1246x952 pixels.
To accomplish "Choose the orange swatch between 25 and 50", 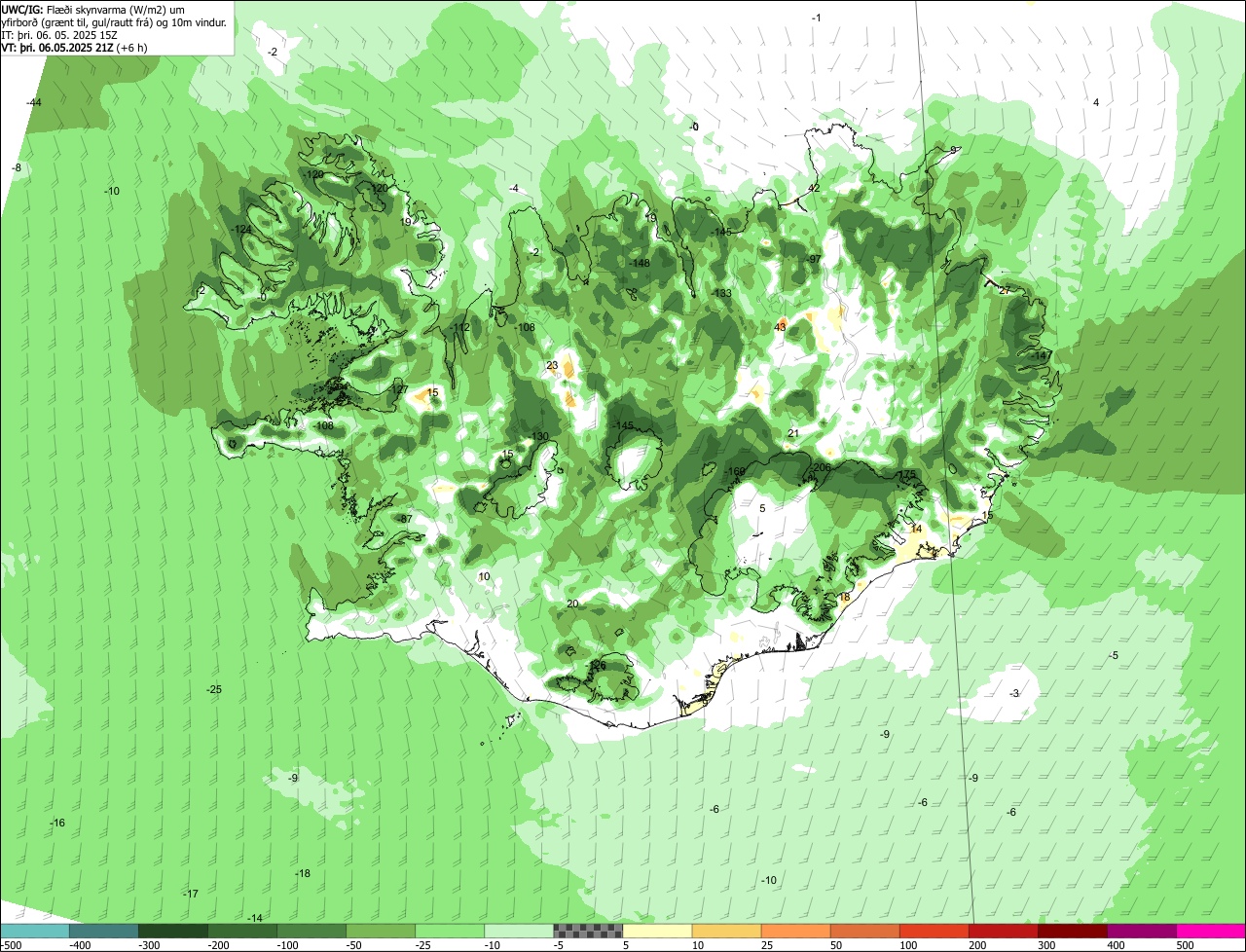I will tap(795, 932).
